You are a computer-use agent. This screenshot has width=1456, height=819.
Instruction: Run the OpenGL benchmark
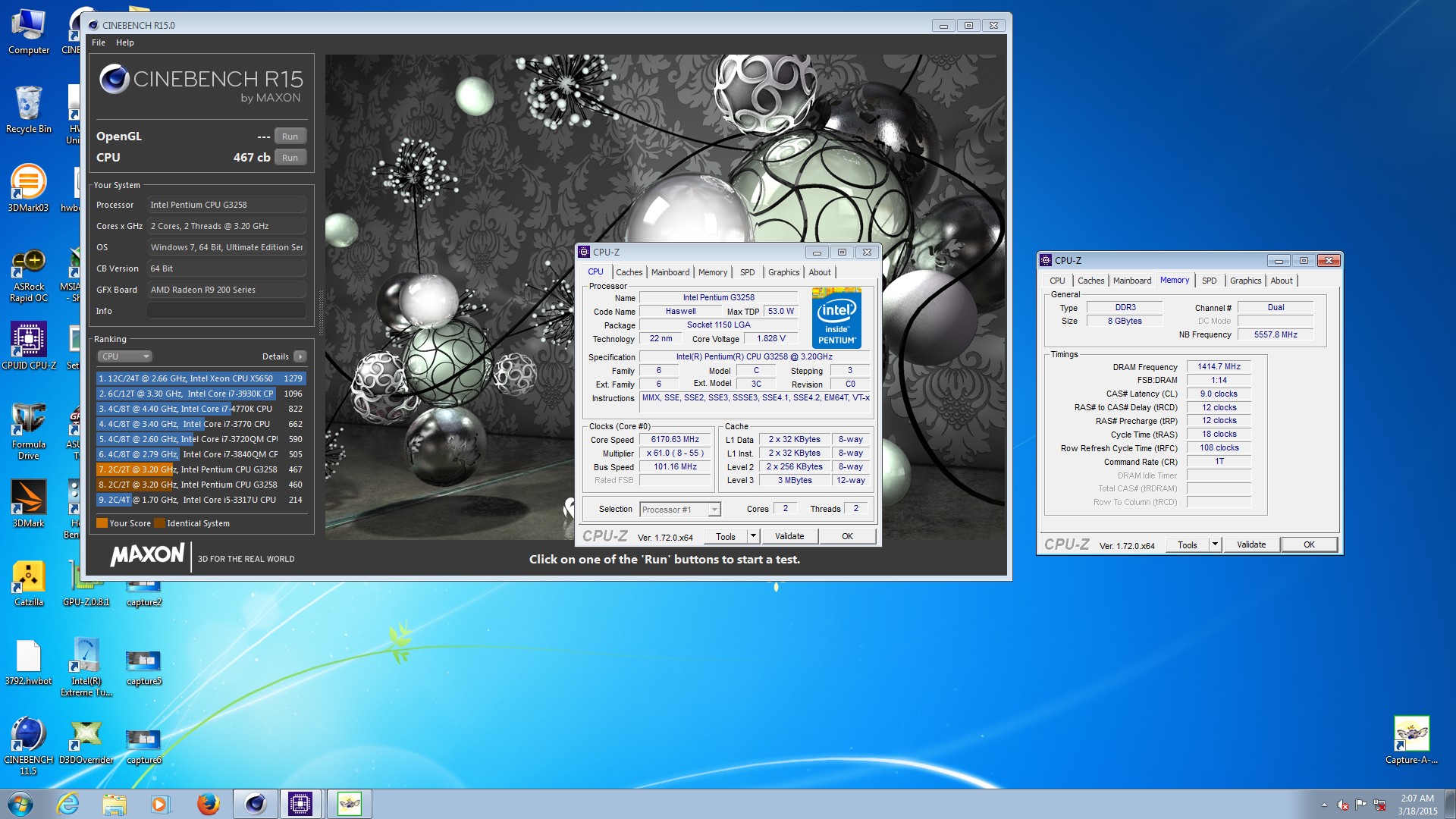pos(290,136)
